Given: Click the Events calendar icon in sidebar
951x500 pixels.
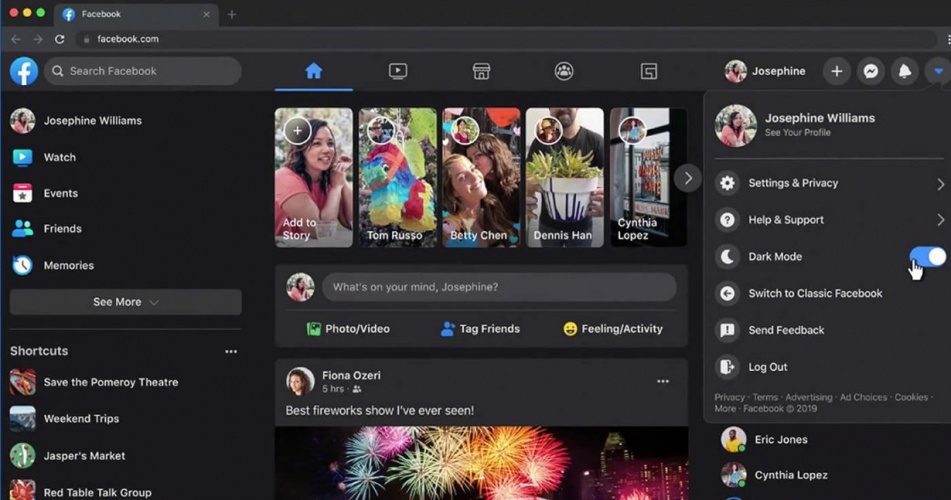Looking at the screenshot, I should point(22,193).
